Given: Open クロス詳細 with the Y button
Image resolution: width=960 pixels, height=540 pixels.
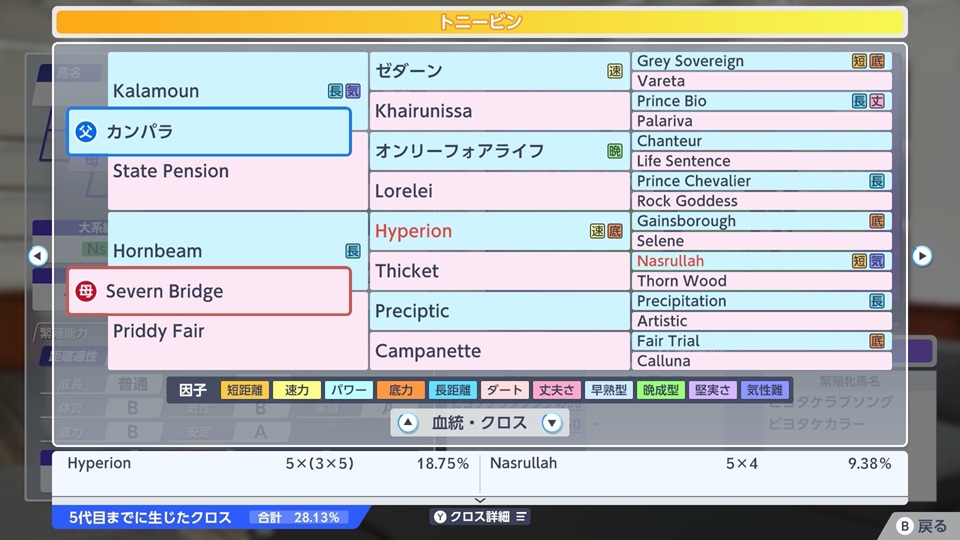Looking at the screenshot, I should 480,517.
